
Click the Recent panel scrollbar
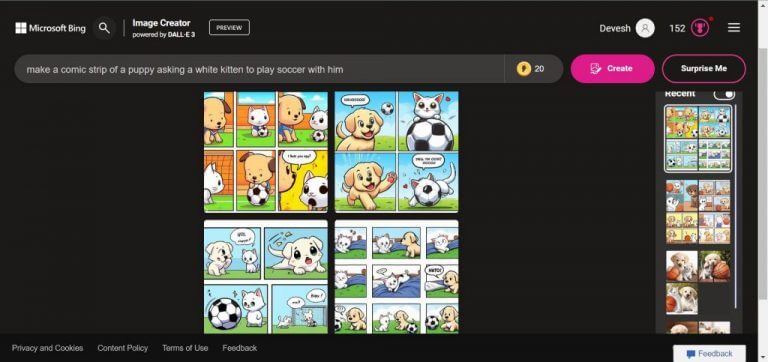[x=736, y=206]
